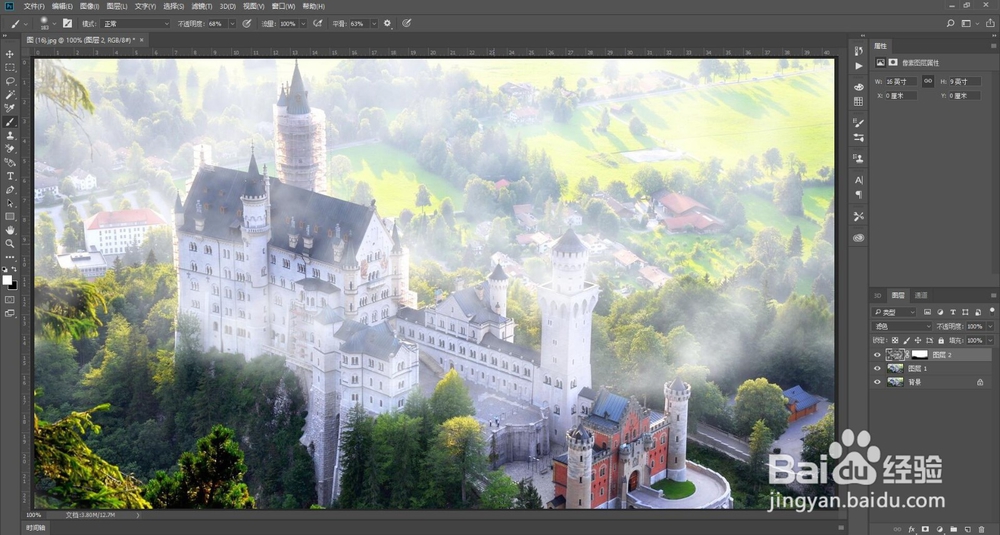Click the Change Screen Mode icon
The image size is (1000, 535).
coord(10,313)
